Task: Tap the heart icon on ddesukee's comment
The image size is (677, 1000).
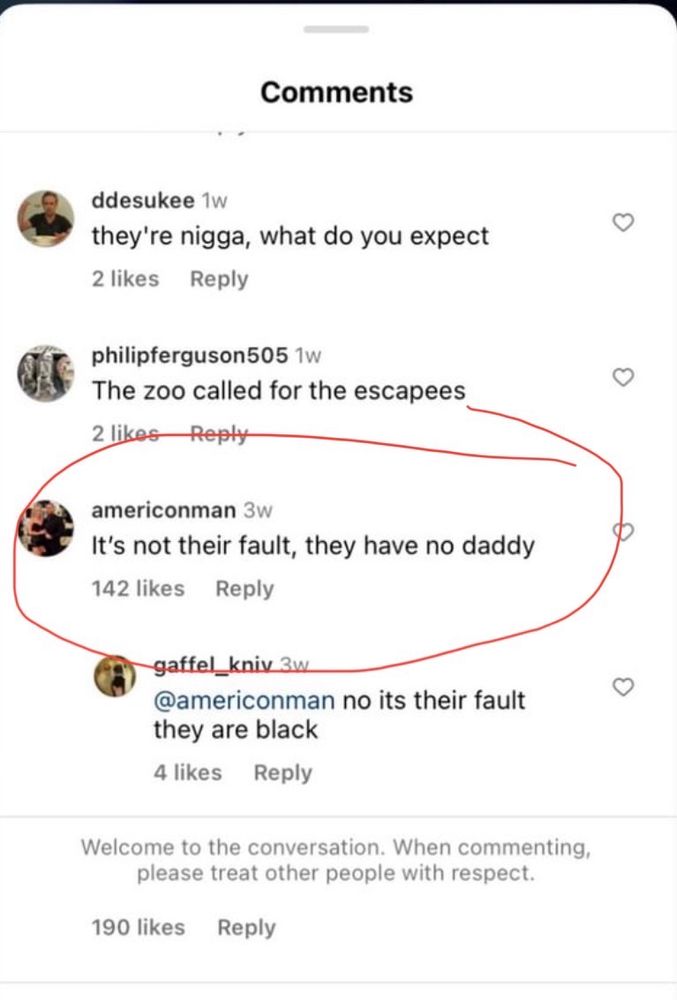Action: [623, 223]
